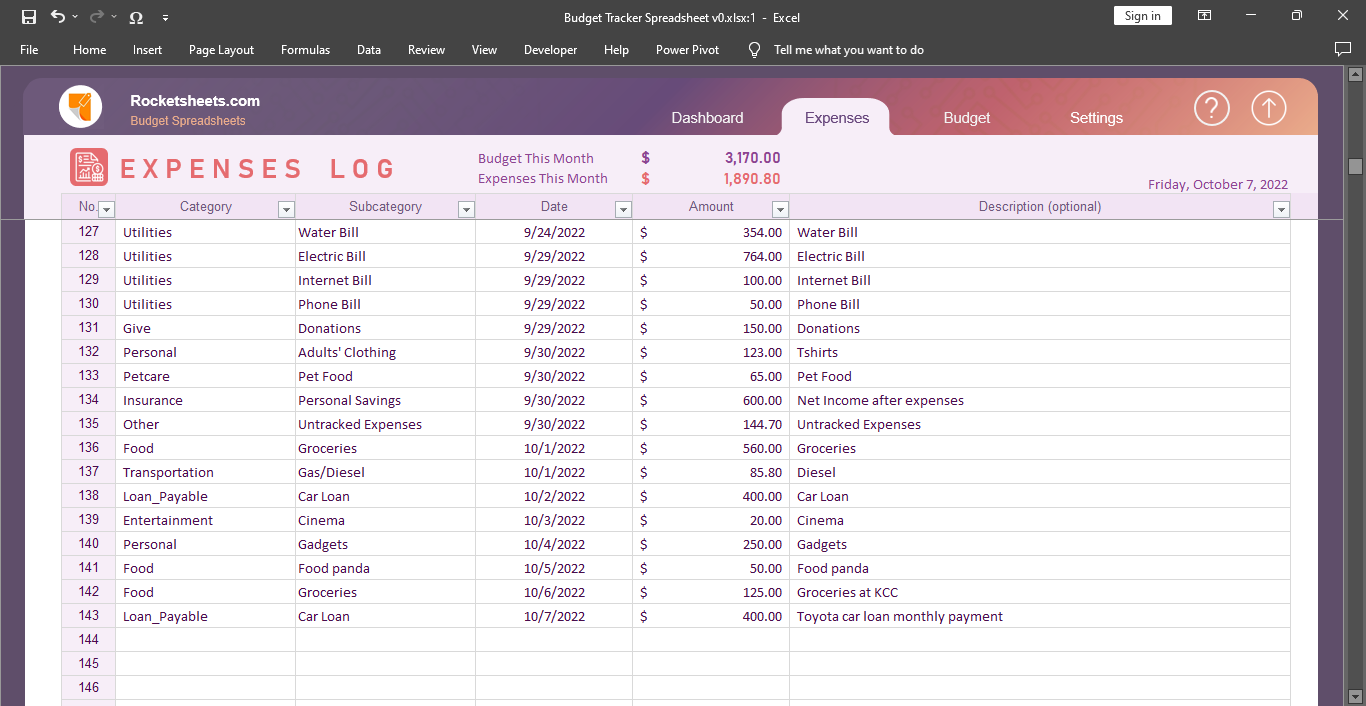Open the Category column filter dropdown
Image resolution: width=1366 pixels, height=706 pixels.
286,209
